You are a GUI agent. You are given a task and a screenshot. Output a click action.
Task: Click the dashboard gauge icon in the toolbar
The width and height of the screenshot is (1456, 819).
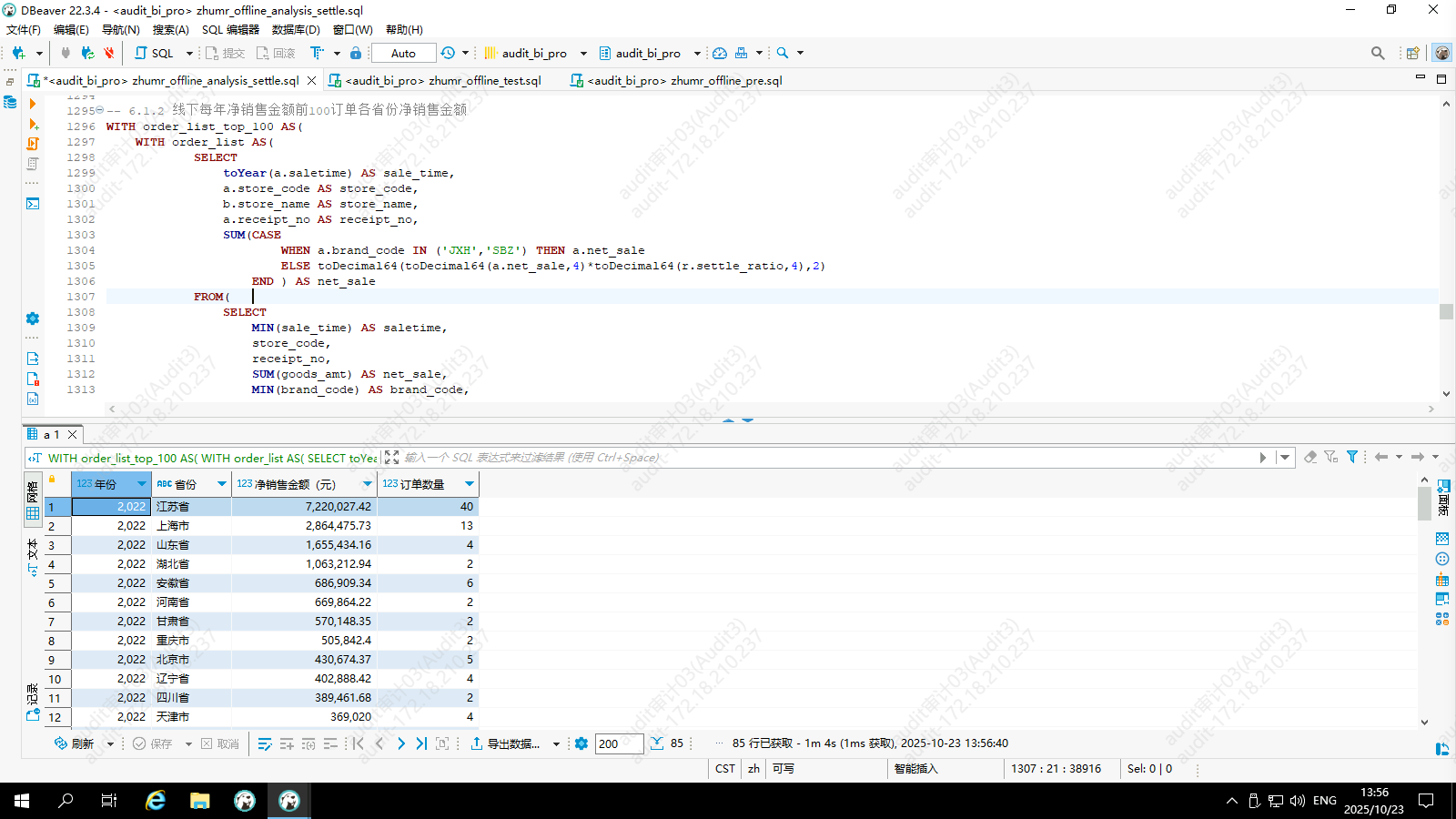[720, 53]
